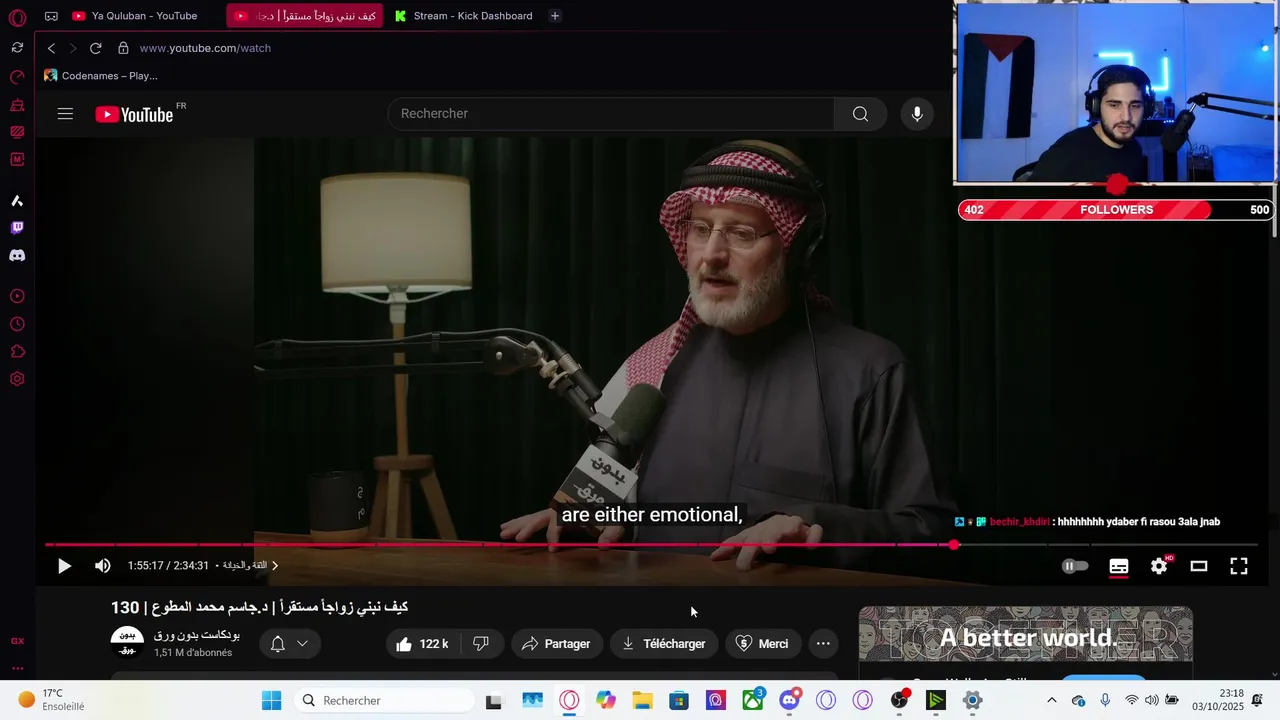The height and width of the screenshot is (720, 1280).
Task: Play the paused video
Action: coord(64,566)
